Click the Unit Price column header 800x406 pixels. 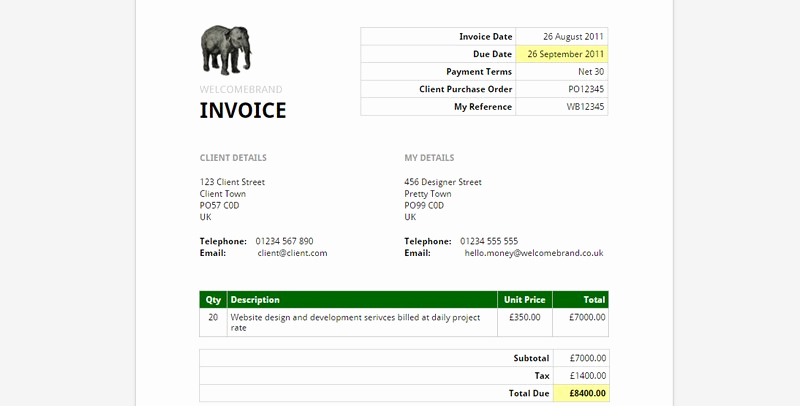click(525, 300)
